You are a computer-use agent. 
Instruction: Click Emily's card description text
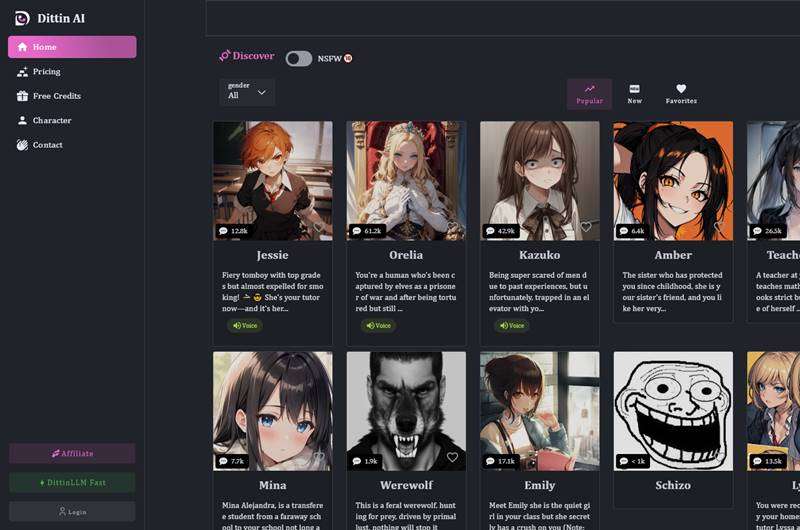click(540, 517)
